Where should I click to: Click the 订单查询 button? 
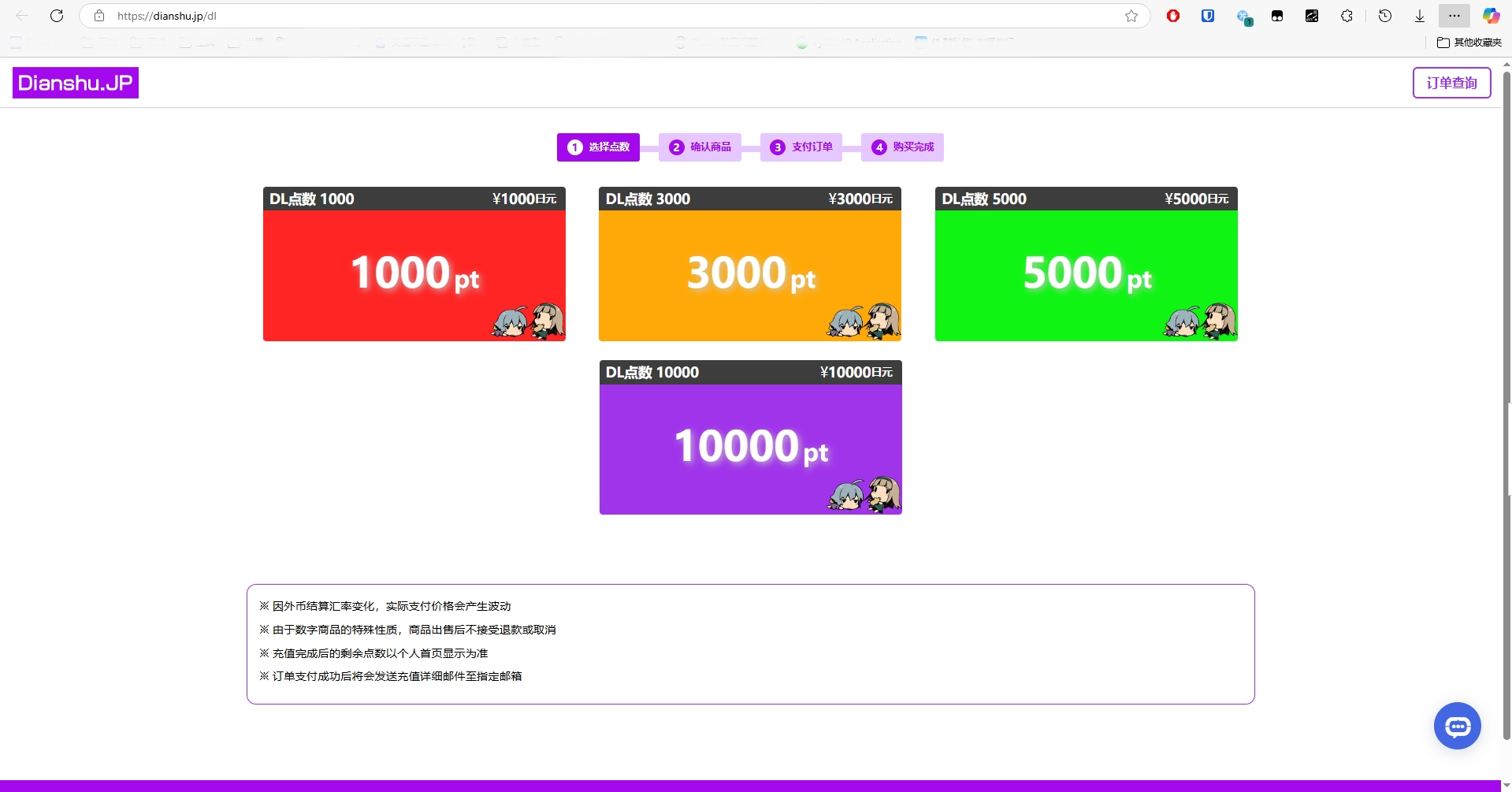click(x=1451, y=83)
